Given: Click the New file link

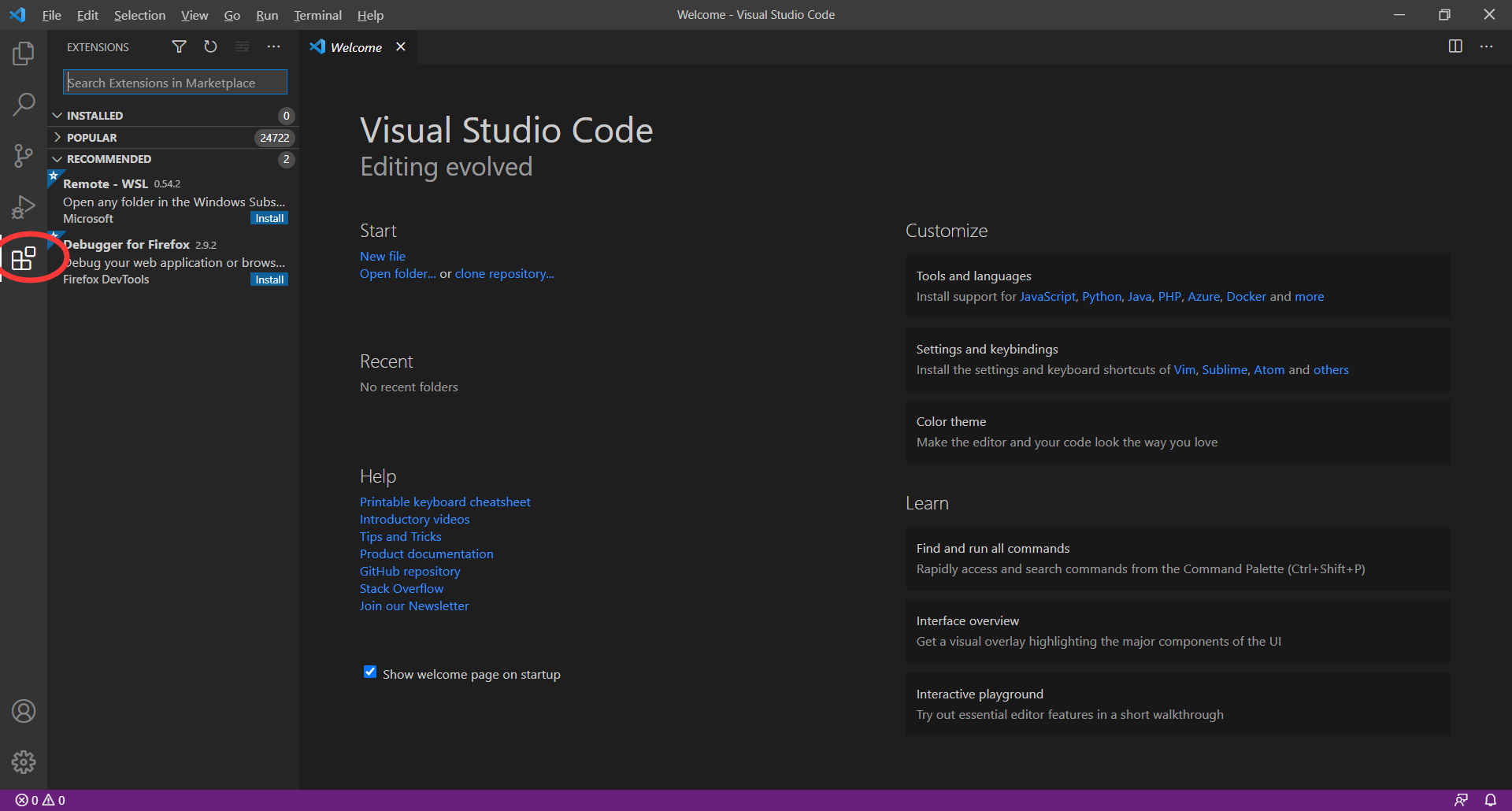Looking at the screenshot, I should pyautogui.click(x=383, y=256).
